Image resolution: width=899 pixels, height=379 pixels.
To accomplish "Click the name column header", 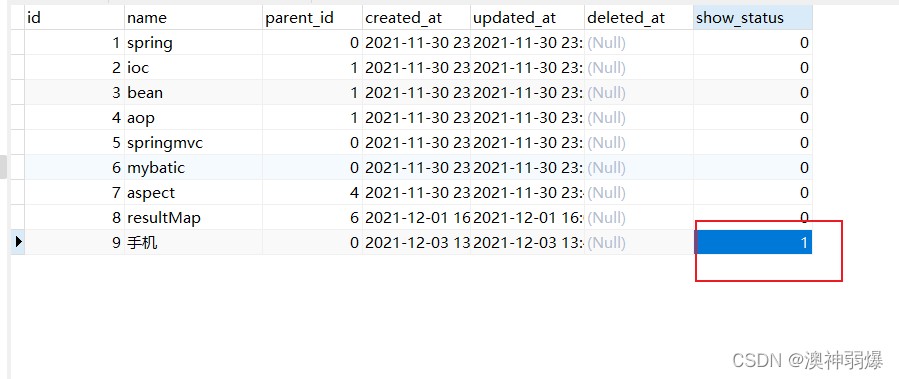I will [193, 18].
